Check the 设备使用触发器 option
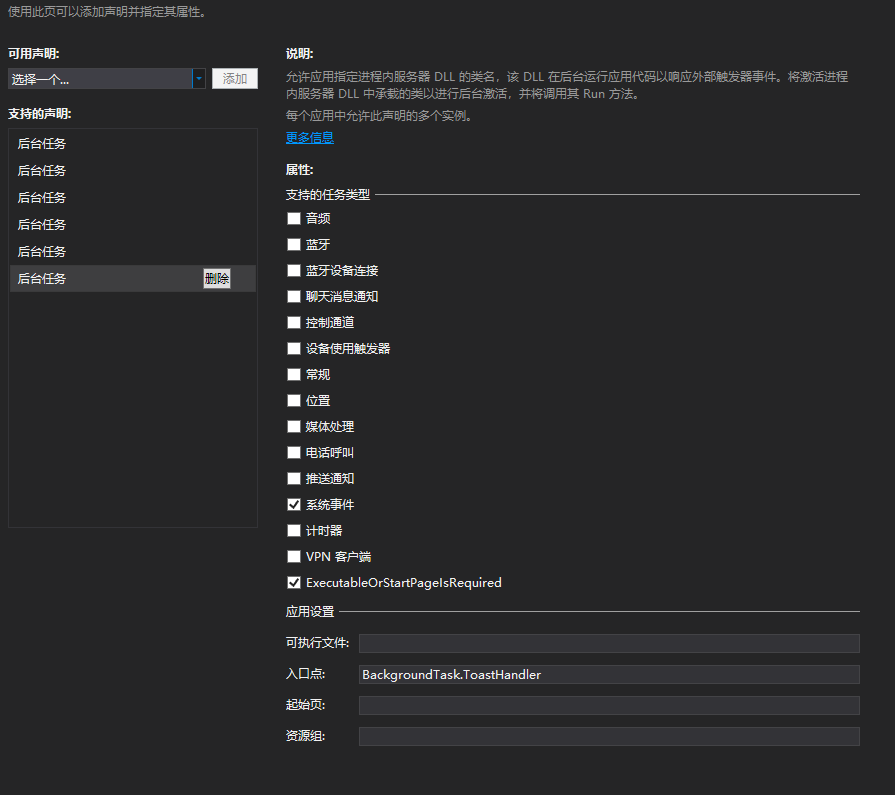895x795 pixels. point(294,348)
